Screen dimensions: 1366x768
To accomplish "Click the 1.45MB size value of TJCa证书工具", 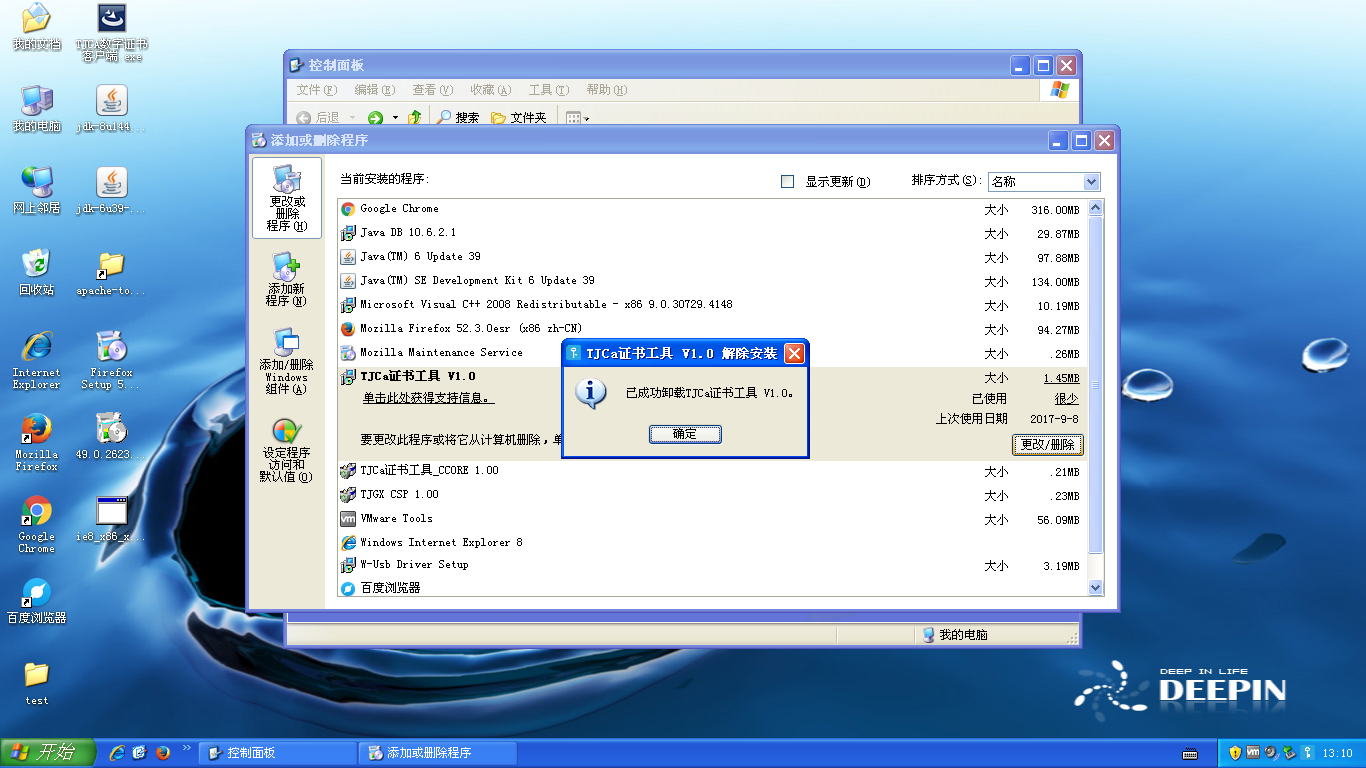I will pos(1061,378).
